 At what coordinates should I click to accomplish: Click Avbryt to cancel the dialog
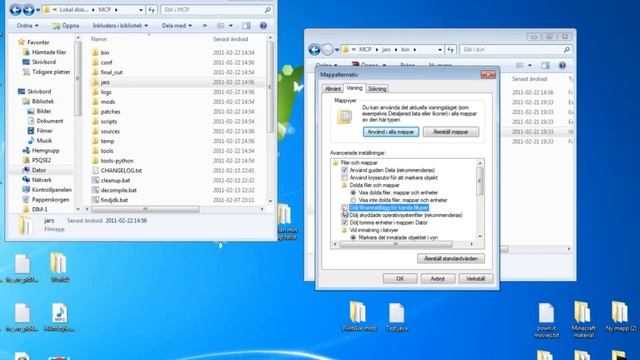tap(438, 278)
